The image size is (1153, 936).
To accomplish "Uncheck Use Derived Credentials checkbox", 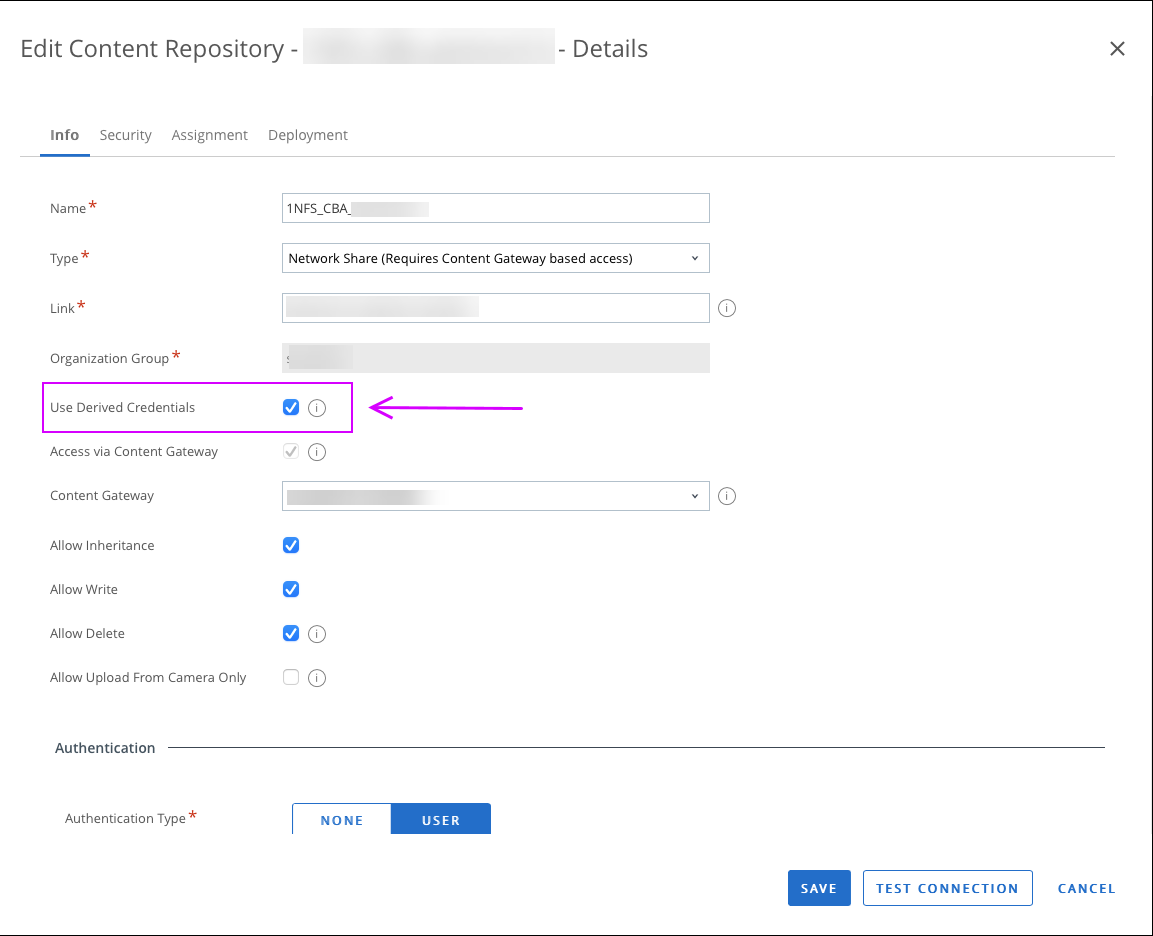I will [291, 407].
